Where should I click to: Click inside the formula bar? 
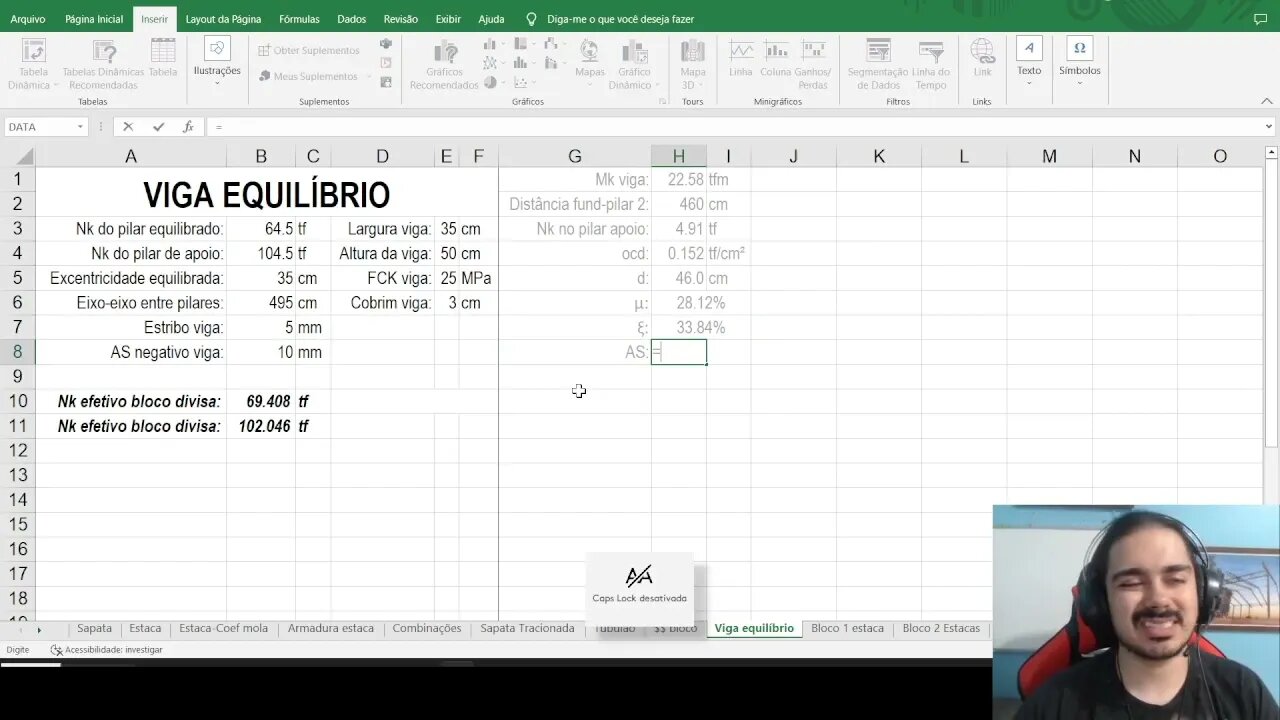point(735,127)
